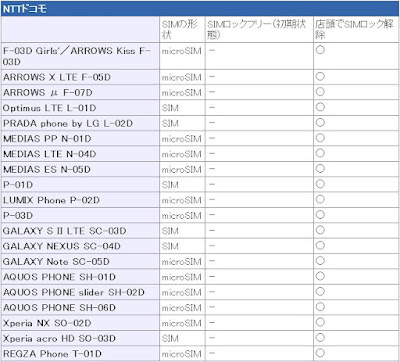This screenshot has height=362, width=400.
Task: Select PRADA phone by LG L-02D name
Action: 68,123
